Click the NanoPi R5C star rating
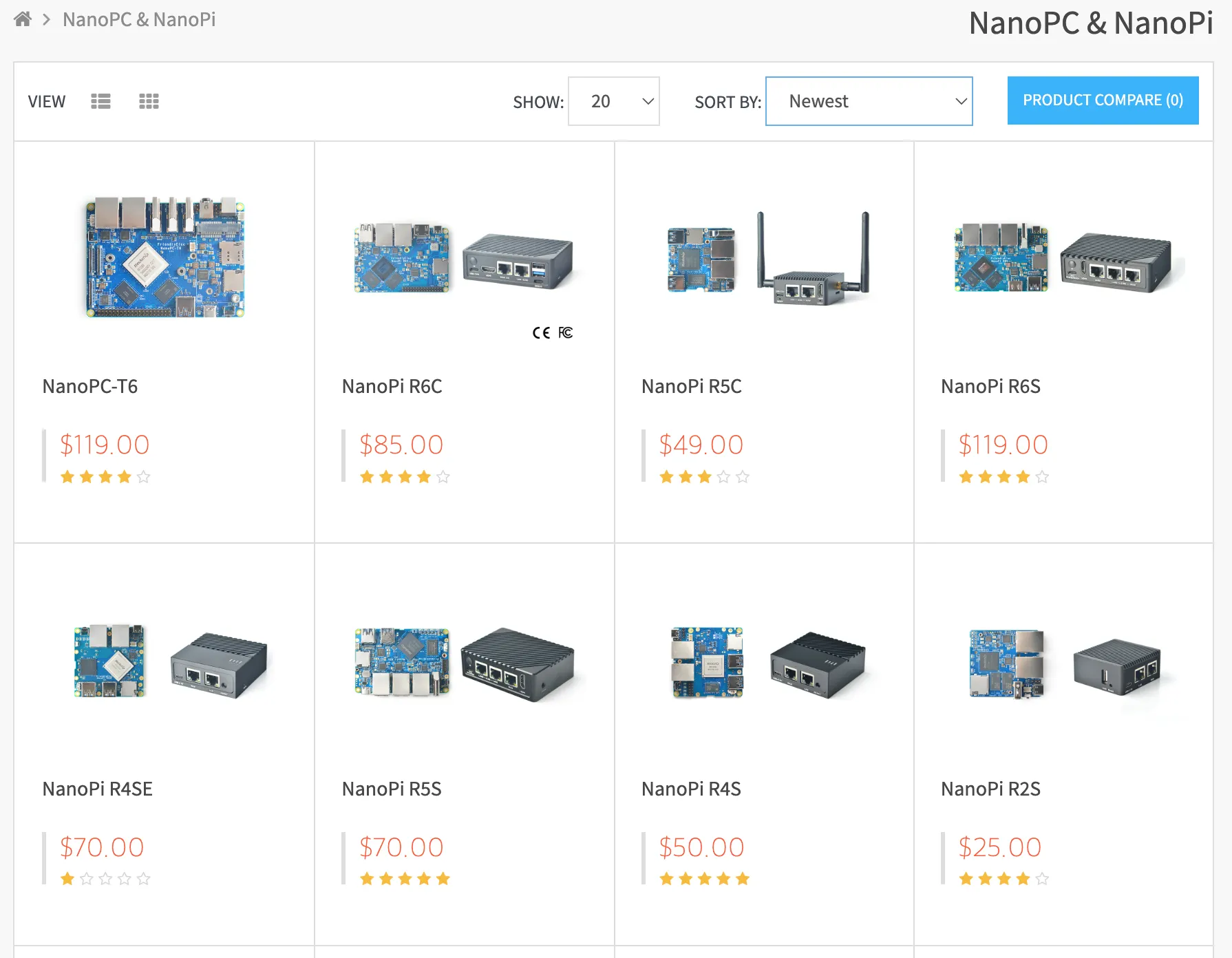This screenshot has height=958, width=1232. pos(704,477)
